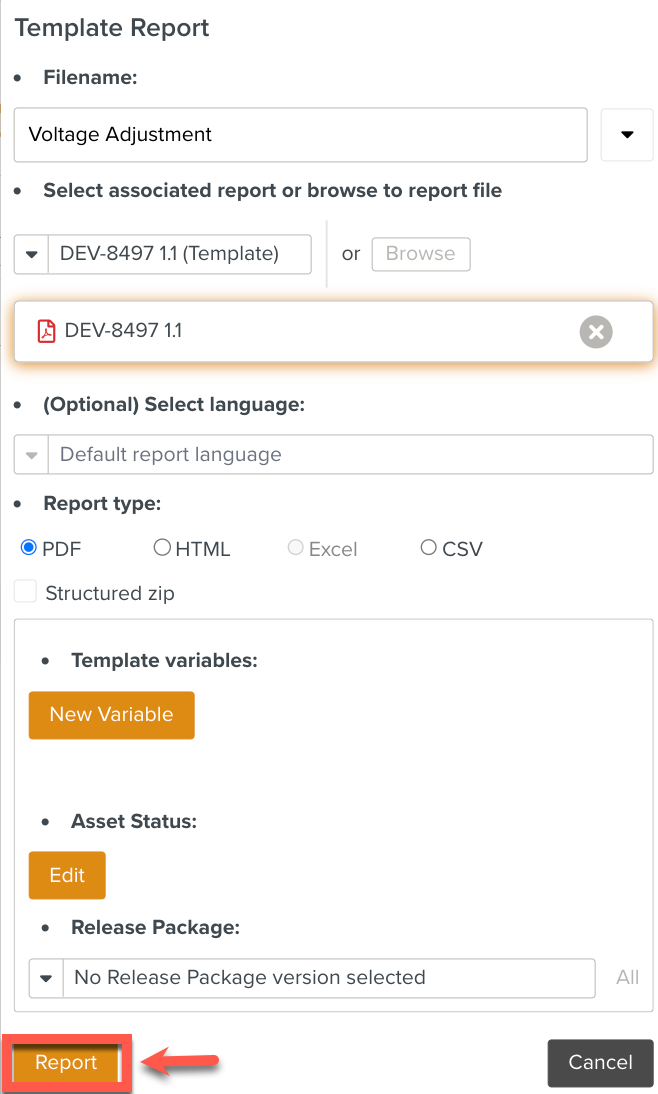This screenshot has height=1094, width=658.
Task: Click the New Variable button
Action: point(111,715)
